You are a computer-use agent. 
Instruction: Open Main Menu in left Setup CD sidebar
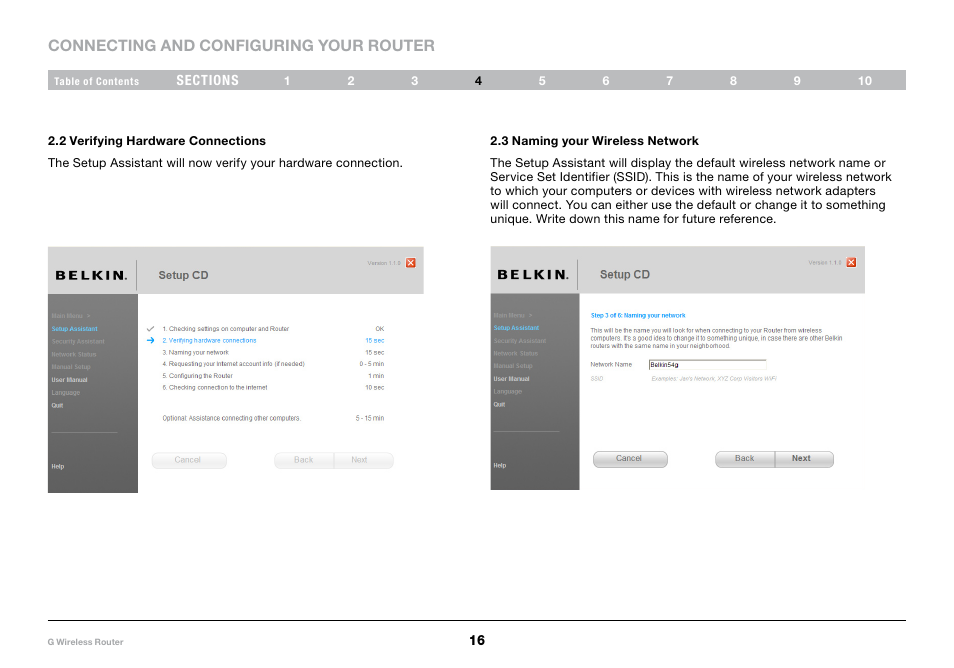point(71,316)
